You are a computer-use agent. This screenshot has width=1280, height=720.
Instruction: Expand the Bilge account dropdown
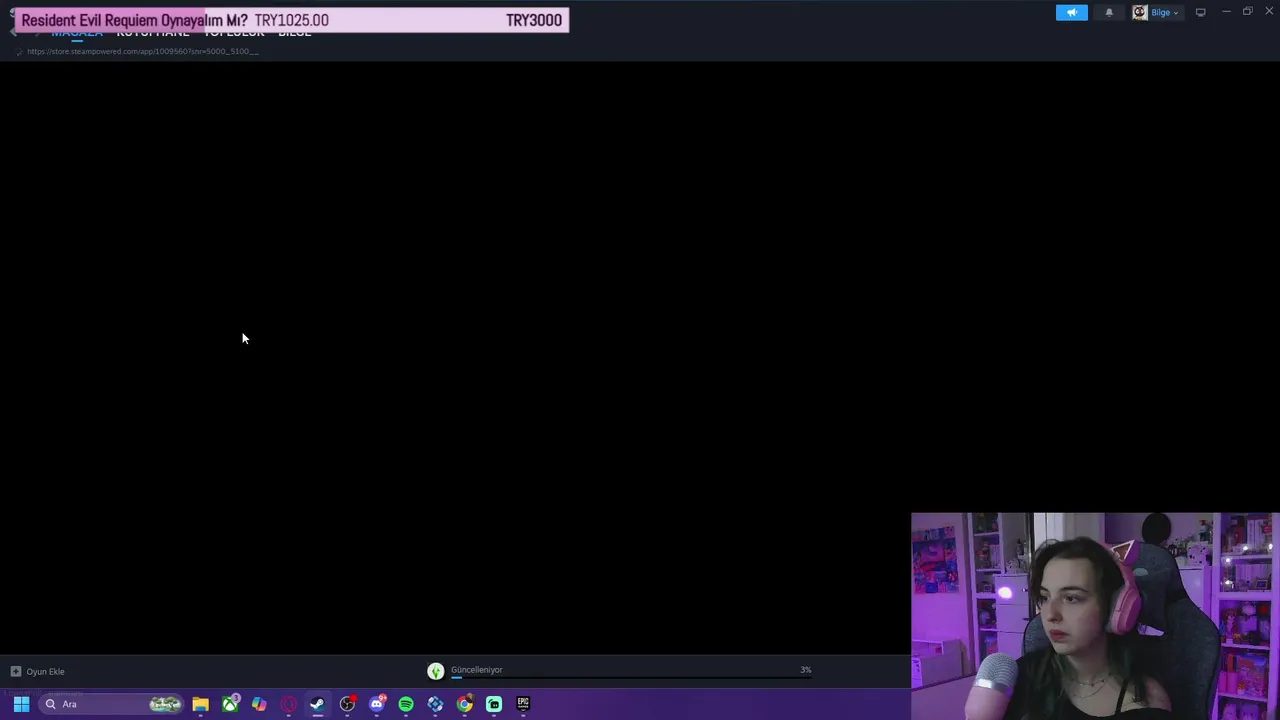point(1165,12)
